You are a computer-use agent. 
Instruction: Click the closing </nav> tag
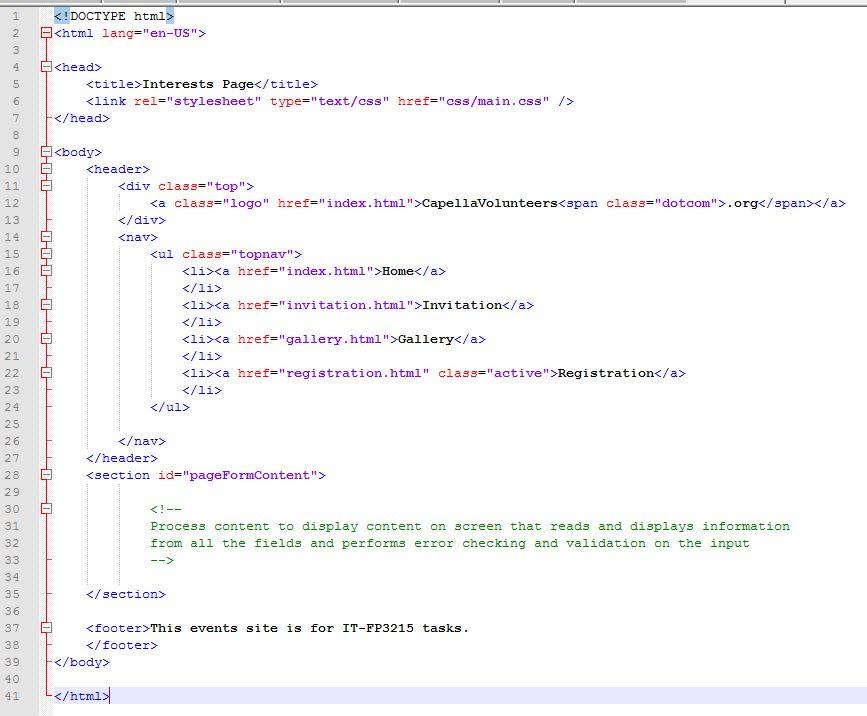coord(142,441)
